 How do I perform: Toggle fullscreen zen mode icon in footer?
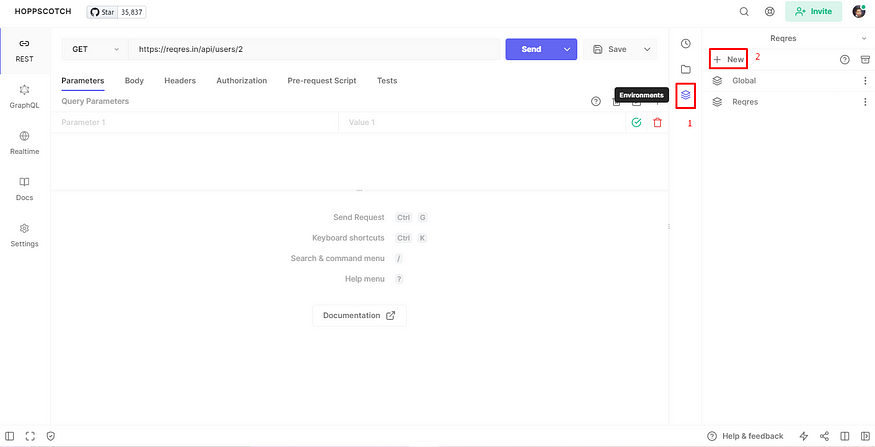pyautogui.click(x=30, y=436)
